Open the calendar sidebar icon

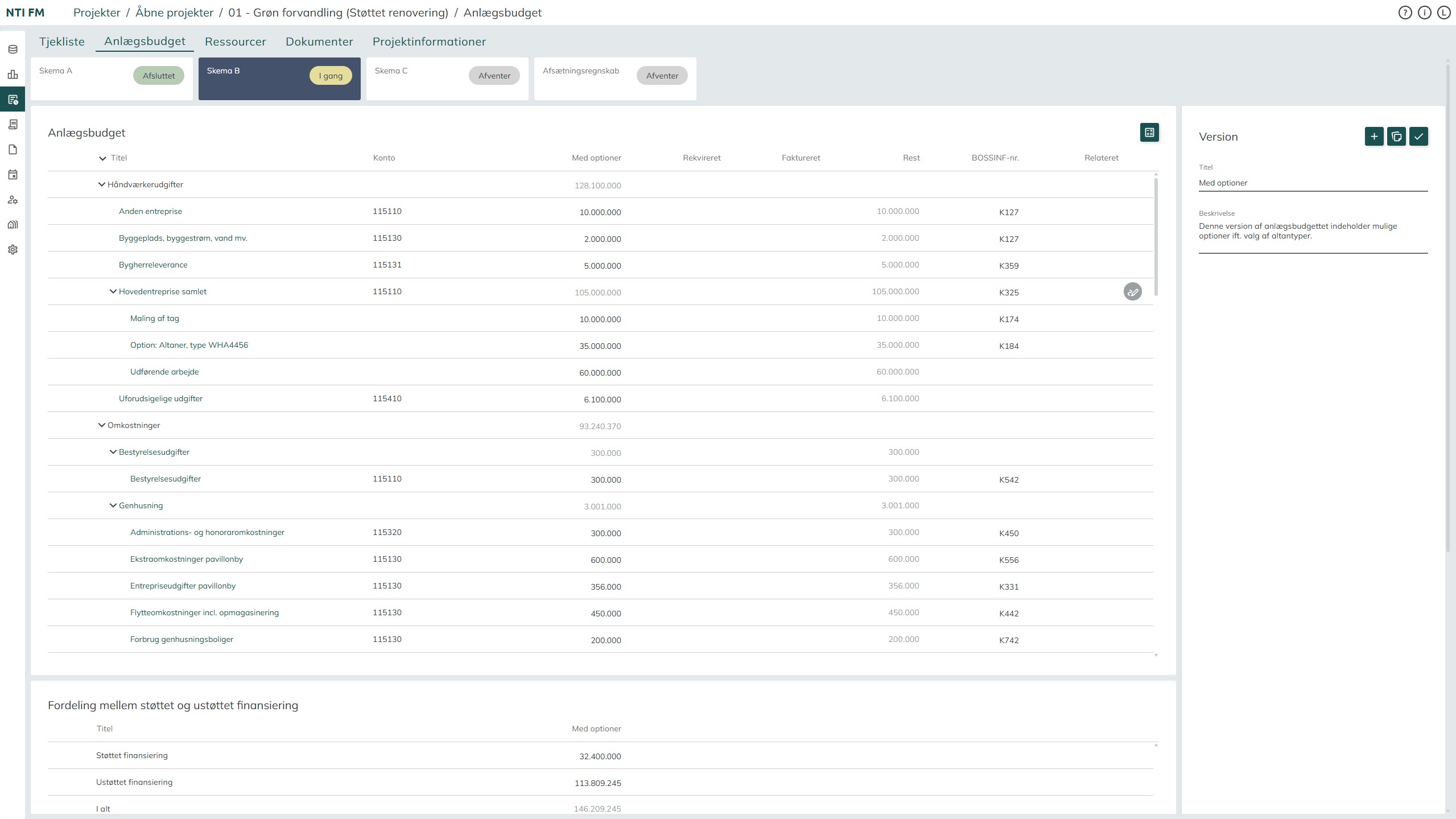click(x=13, y=175)
